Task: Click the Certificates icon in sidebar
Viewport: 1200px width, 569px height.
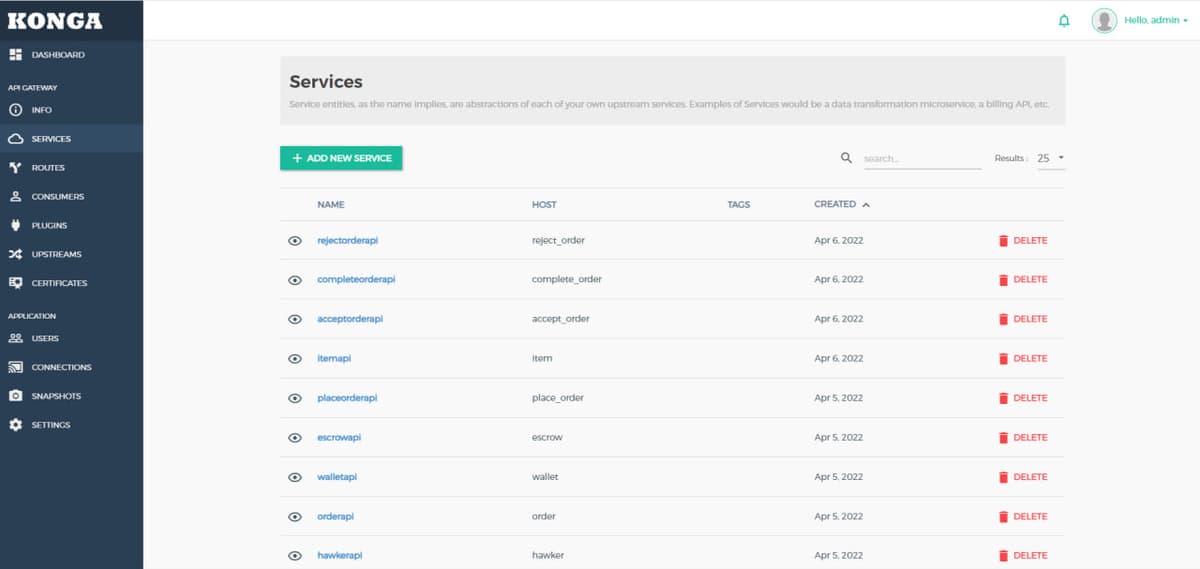Action: pos(15,283)
